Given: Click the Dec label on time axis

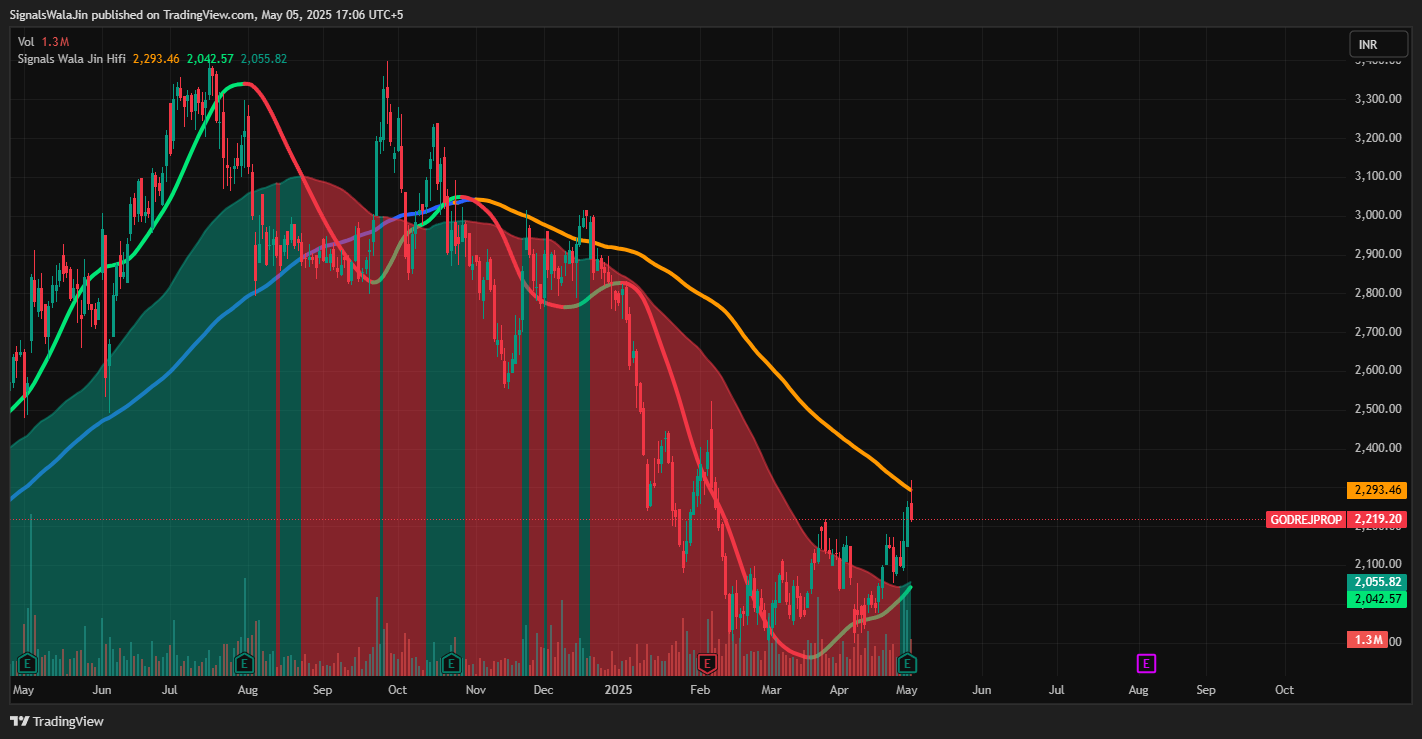Looking at the screenshot, I should tap(543, 690).
